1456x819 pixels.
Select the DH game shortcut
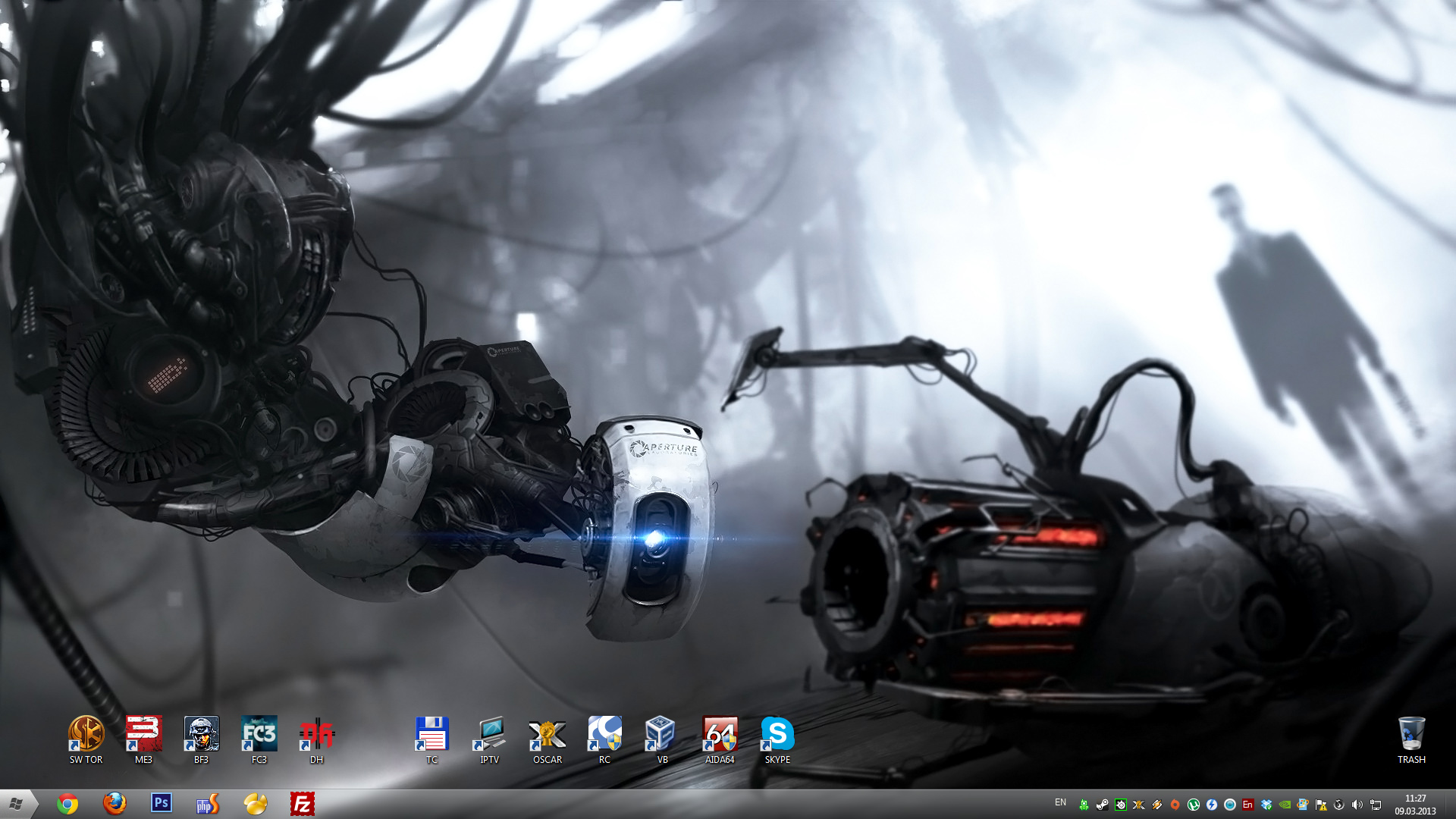pos(316,739)
